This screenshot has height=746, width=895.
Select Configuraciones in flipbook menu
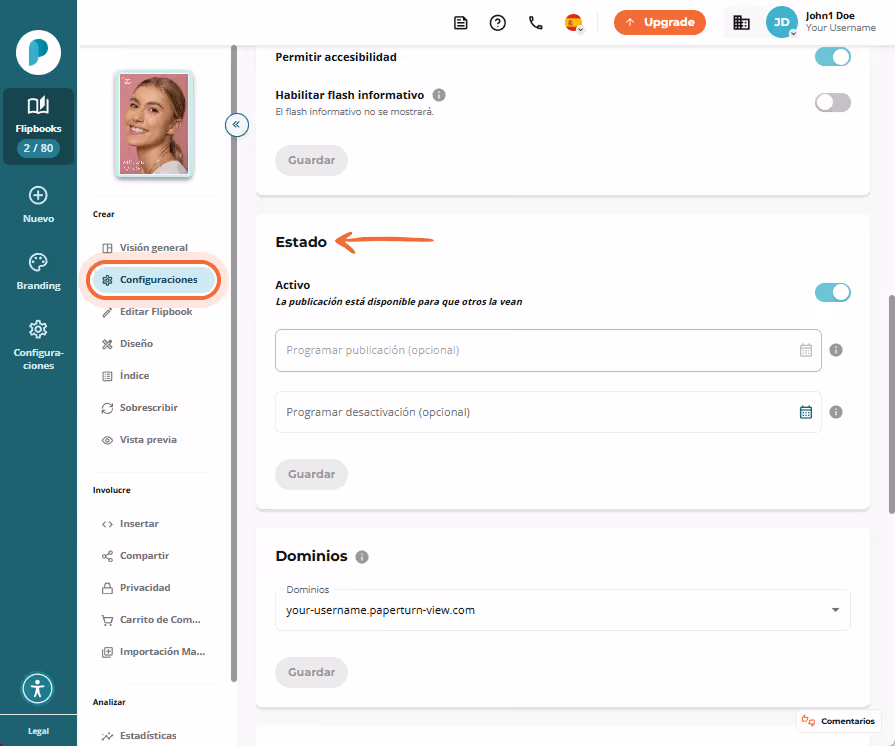click(x=153, y=280)
